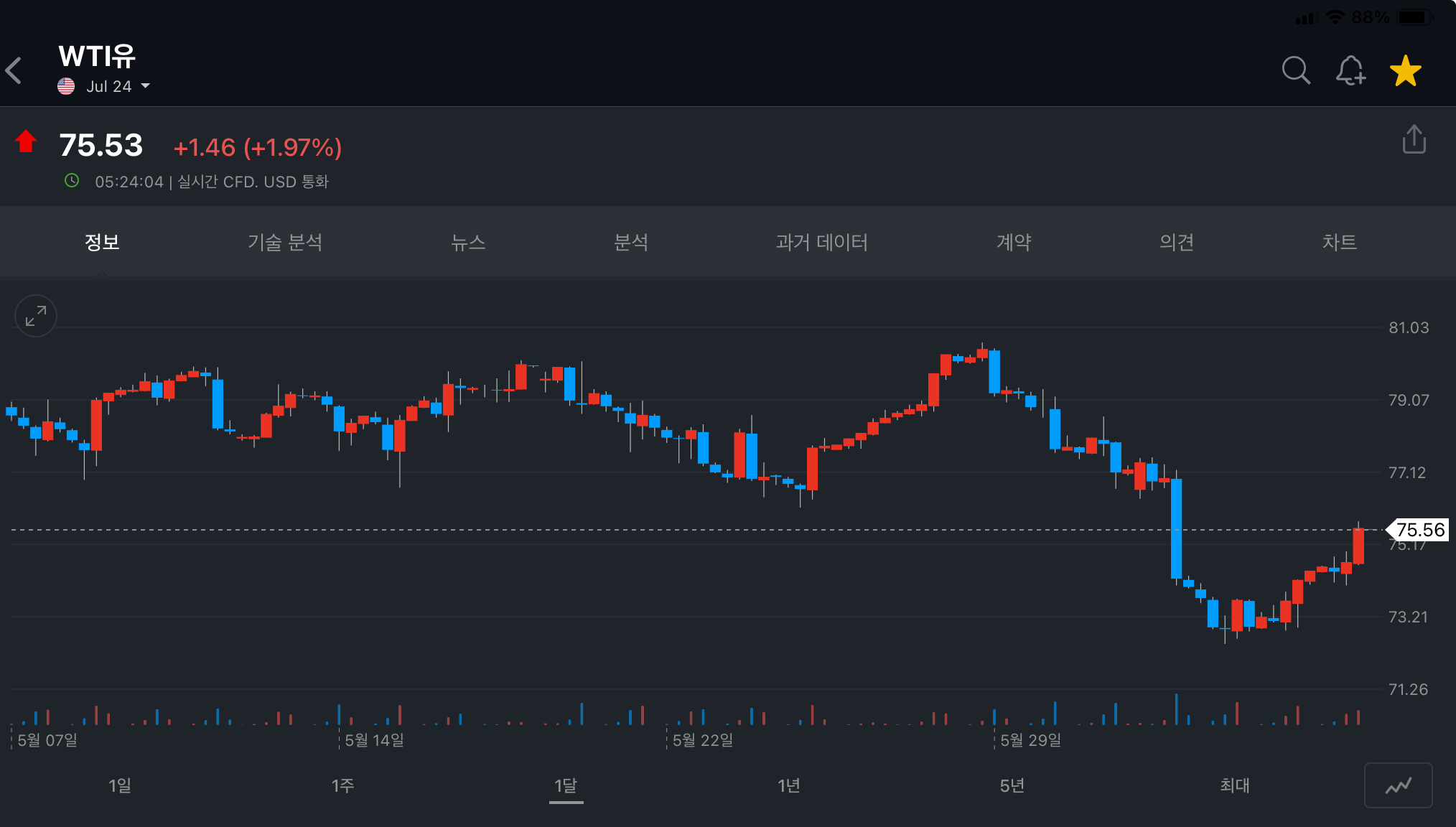Tap the share icon
Image resolution: width=1456 pixels, height=827 pixels.
pos(1414,139)
